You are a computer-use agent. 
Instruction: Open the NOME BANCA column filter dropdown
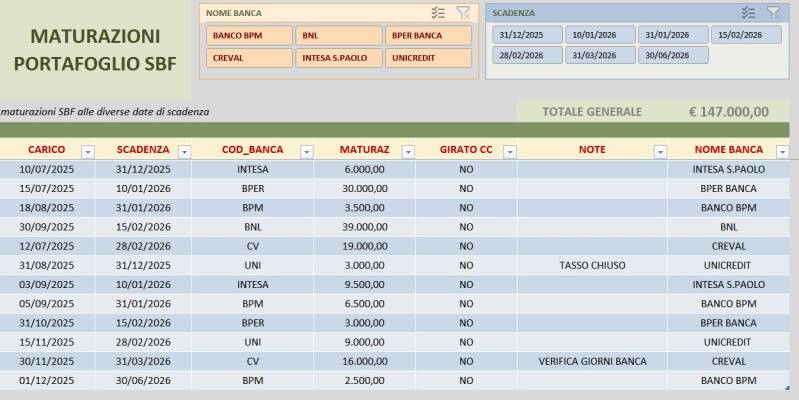pyautogui.click(x=782, y=151)
